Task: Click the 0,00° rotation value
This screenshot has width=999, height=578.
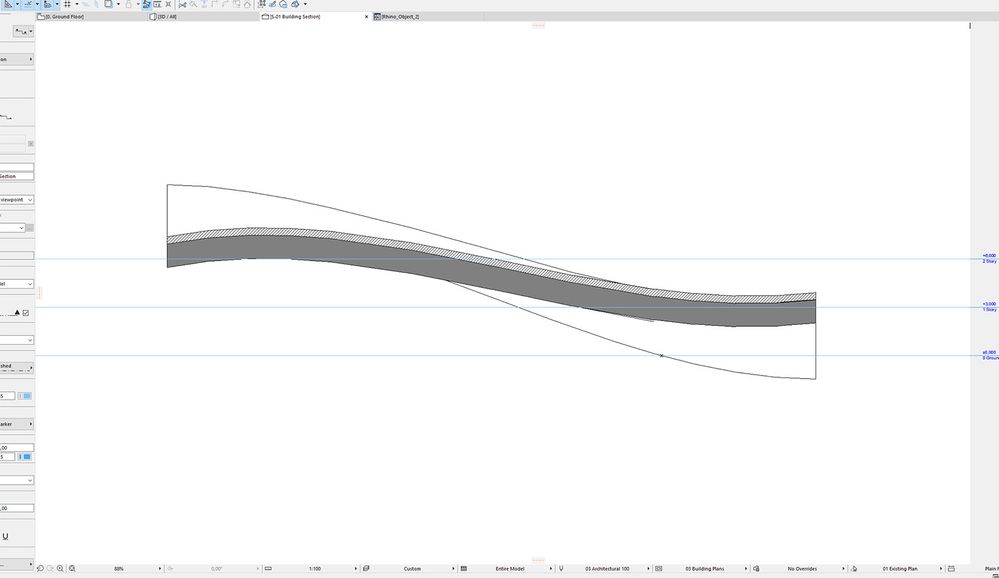Action: (x=217, y=568)
